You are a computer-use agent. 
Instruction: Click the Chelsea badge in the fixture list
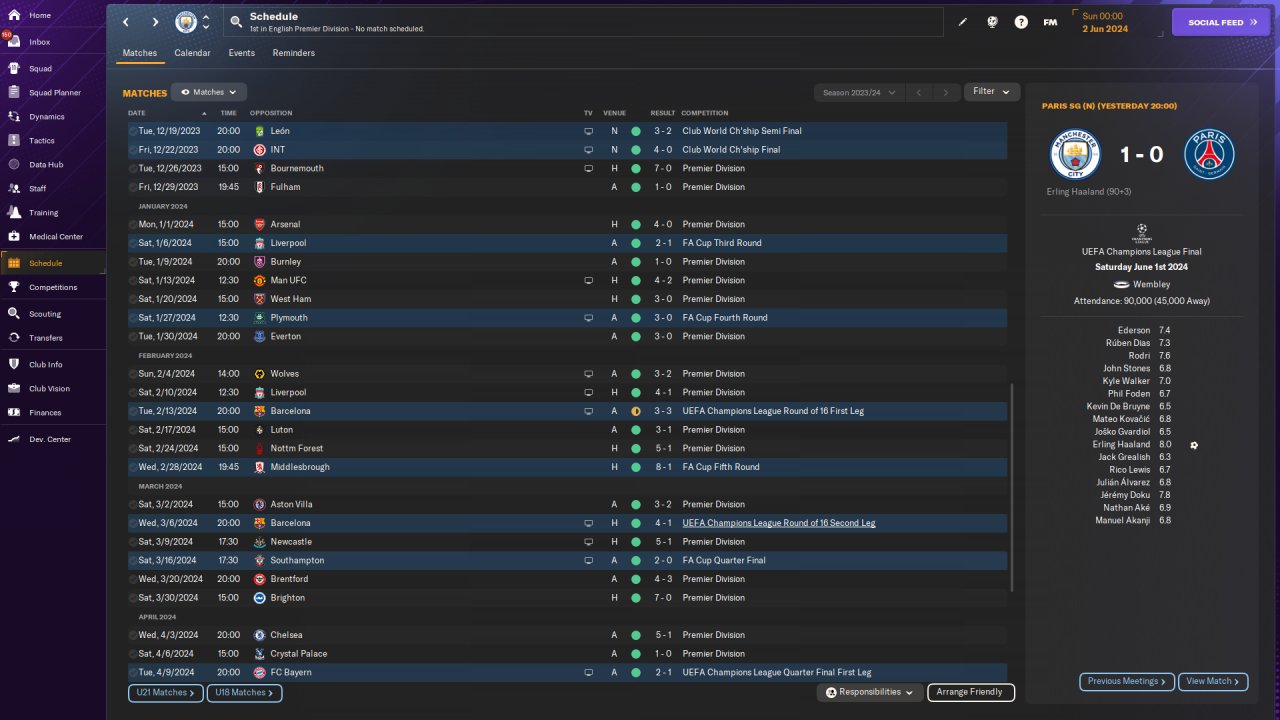pos(259,635)
